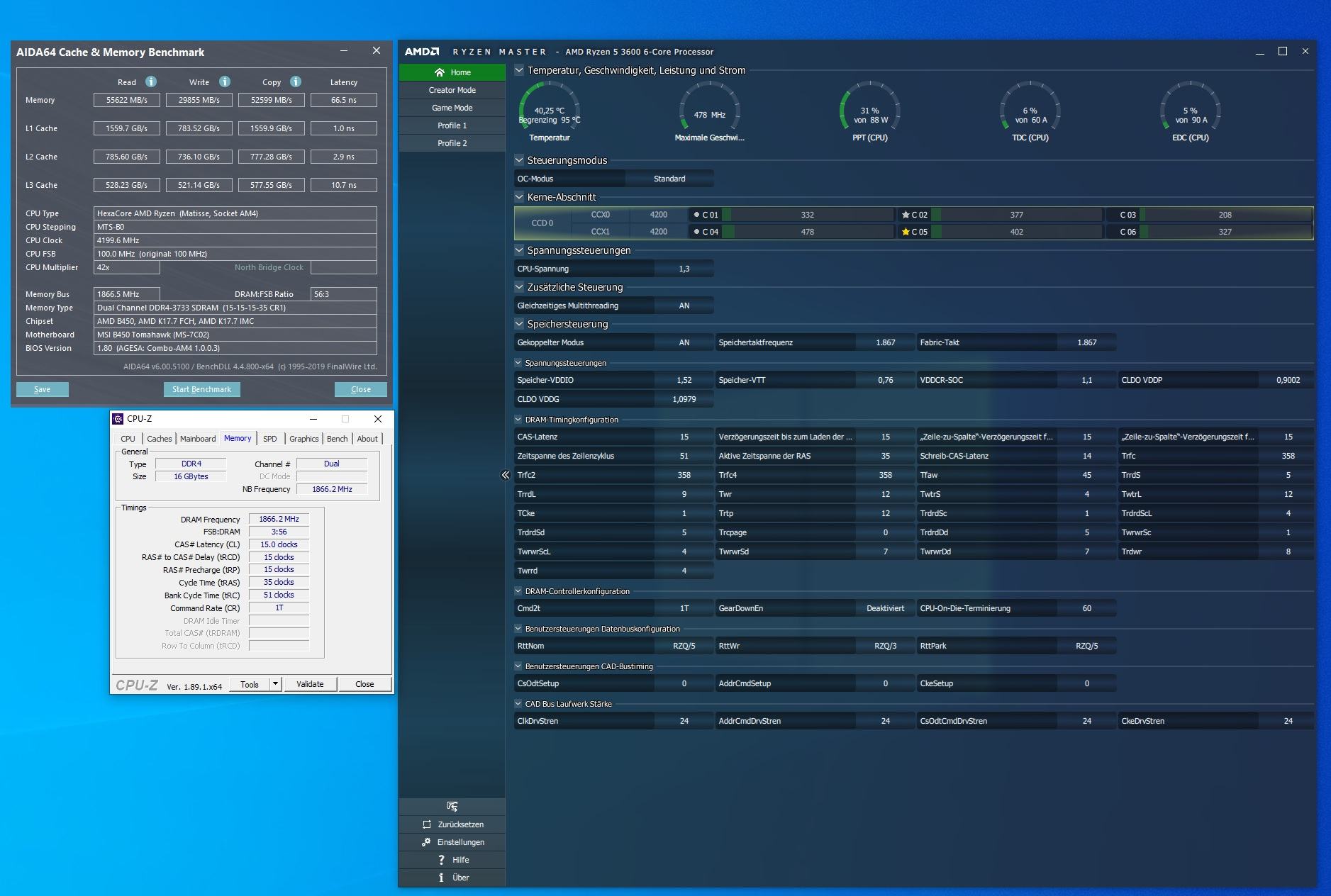Collapse the DRAM-Timingkonfiguration section
The width and height of the screenshot is (1331, 896).
click(x=518, y=420)
